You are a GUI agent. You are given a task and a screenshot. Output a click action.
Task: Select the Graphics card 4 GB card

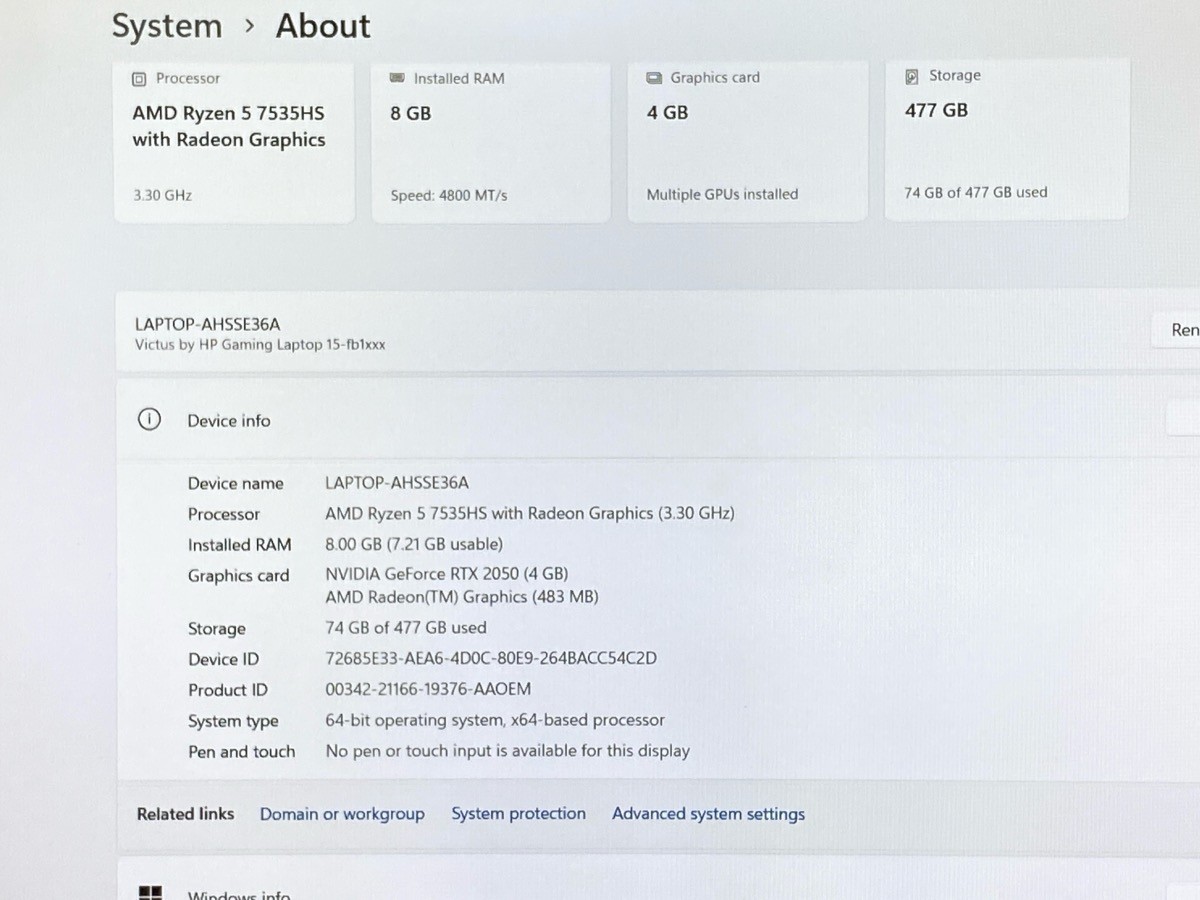[x=749, y=141]
